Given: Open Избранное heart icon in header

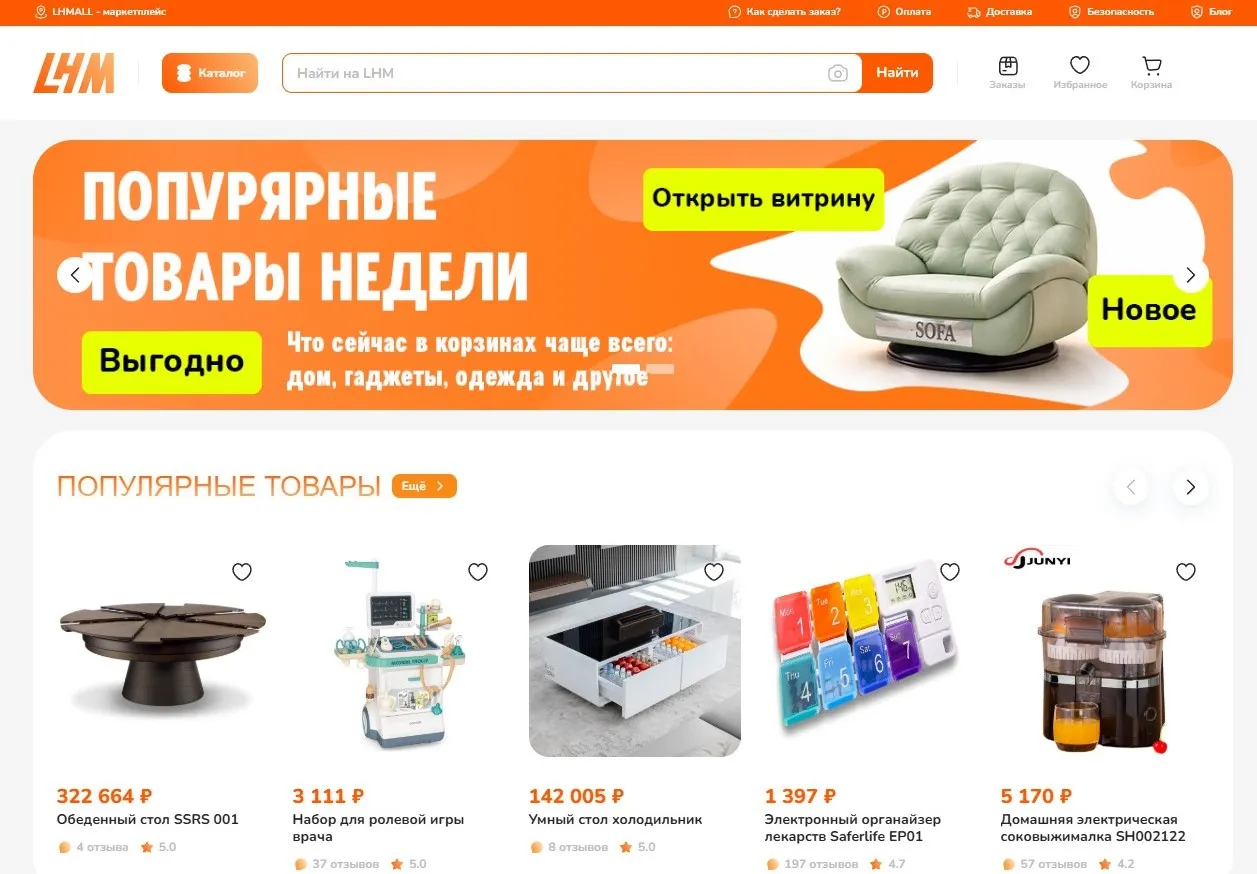Looking at the screenshot, I should tap(1080, 72).
